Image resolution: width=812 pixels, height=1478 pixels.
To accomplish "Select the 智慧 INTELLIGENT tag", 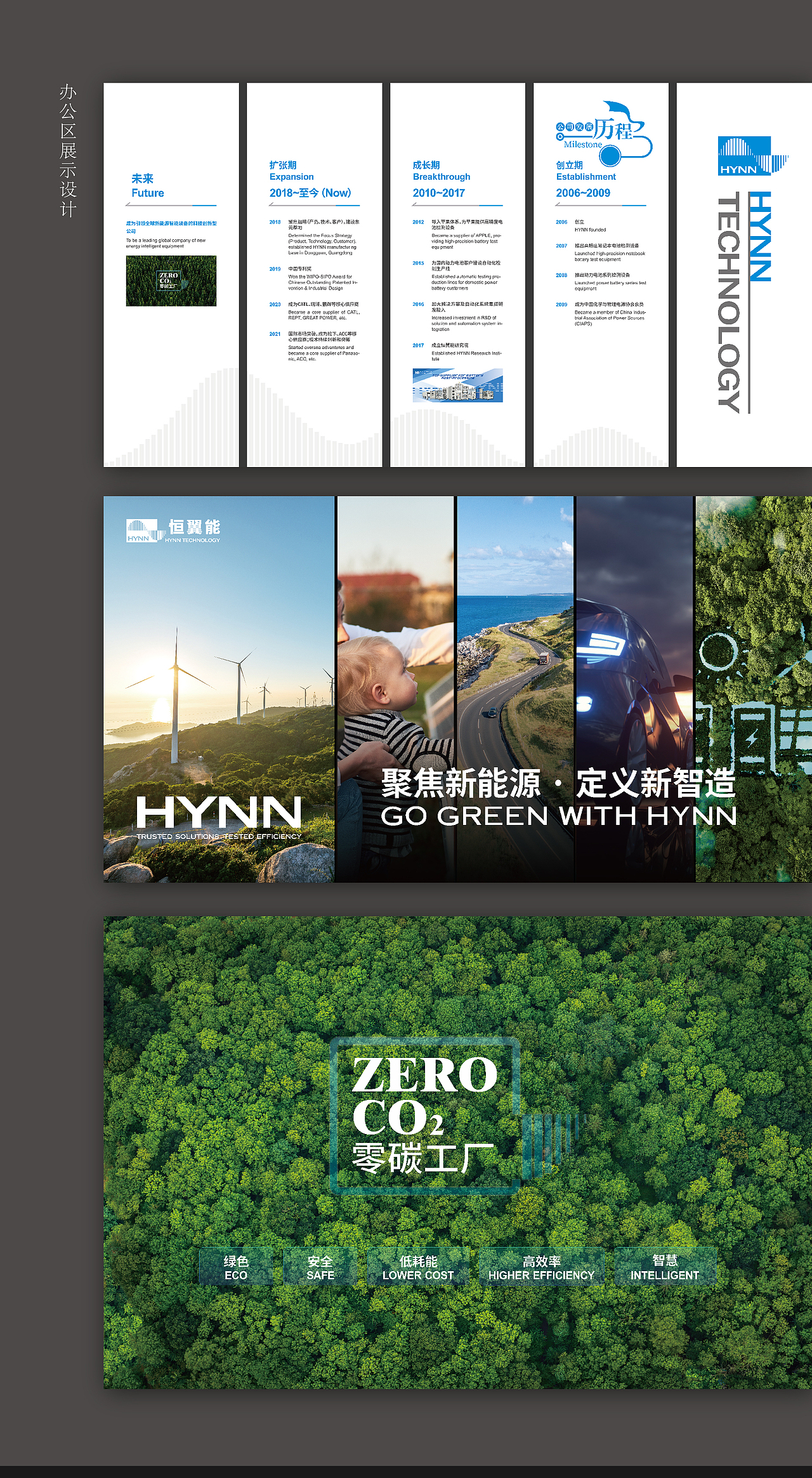I will (665, 1267).
